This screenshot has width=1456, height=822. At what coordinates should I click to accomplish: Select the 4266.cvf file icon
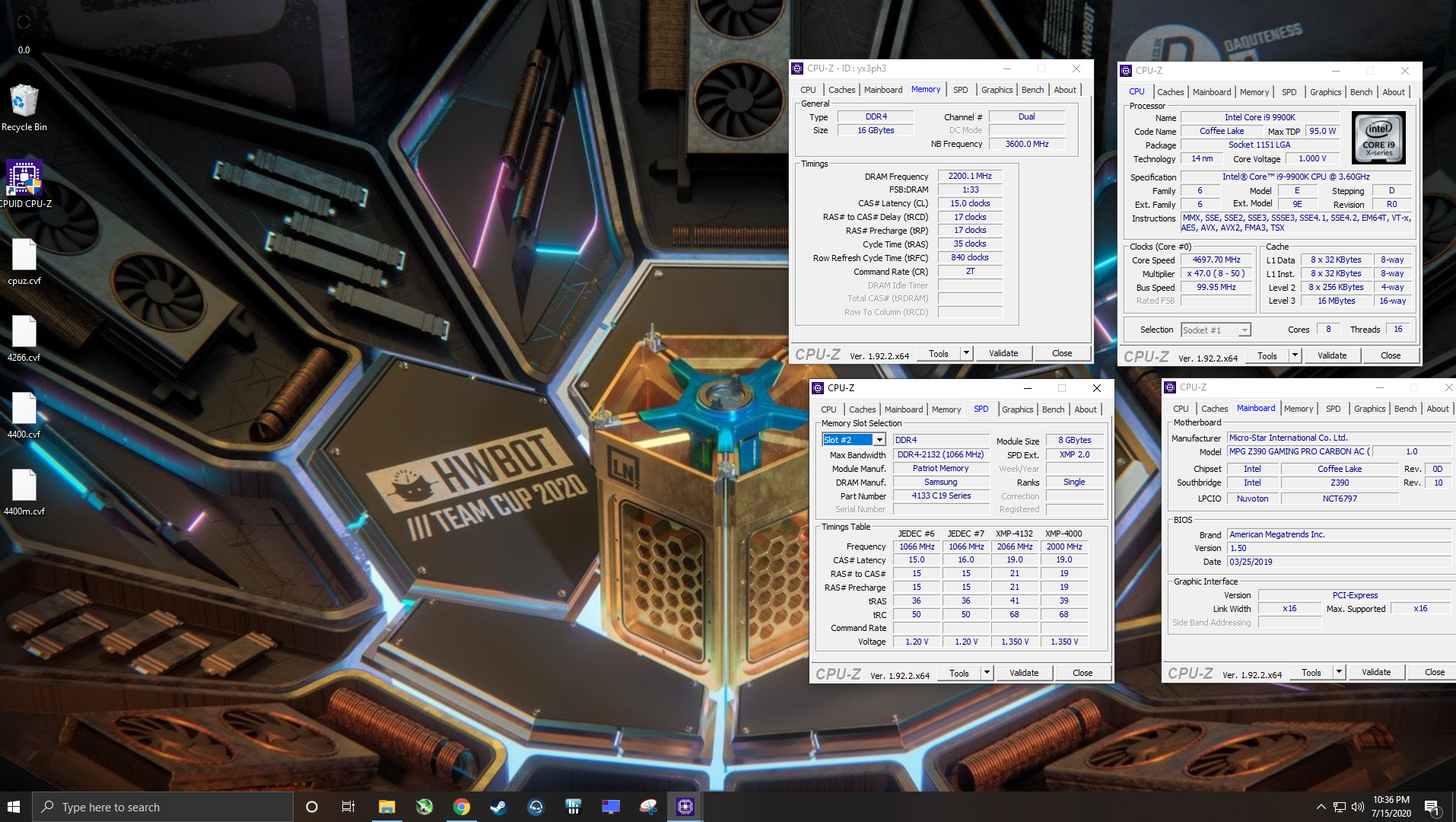tap(24, 338)
